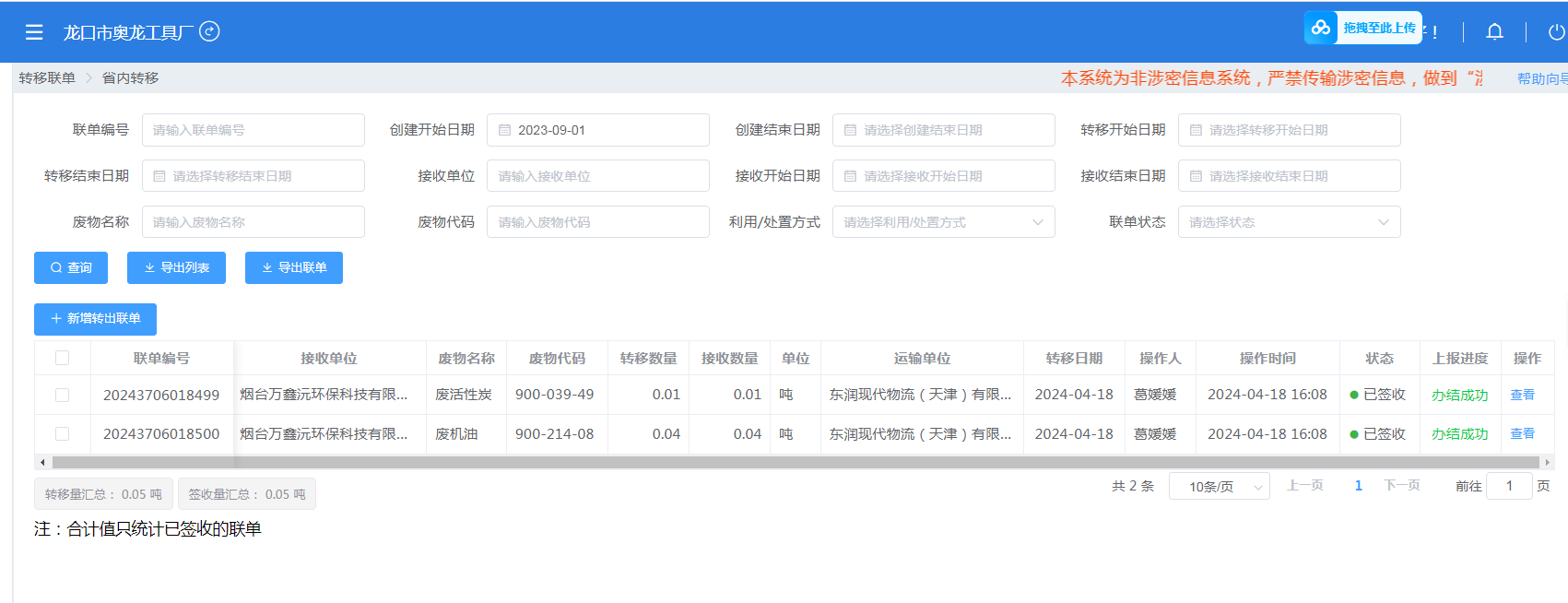Viewport: 1568px width, 603px height.
Task: Open the notification bell
Action: 1494,32
